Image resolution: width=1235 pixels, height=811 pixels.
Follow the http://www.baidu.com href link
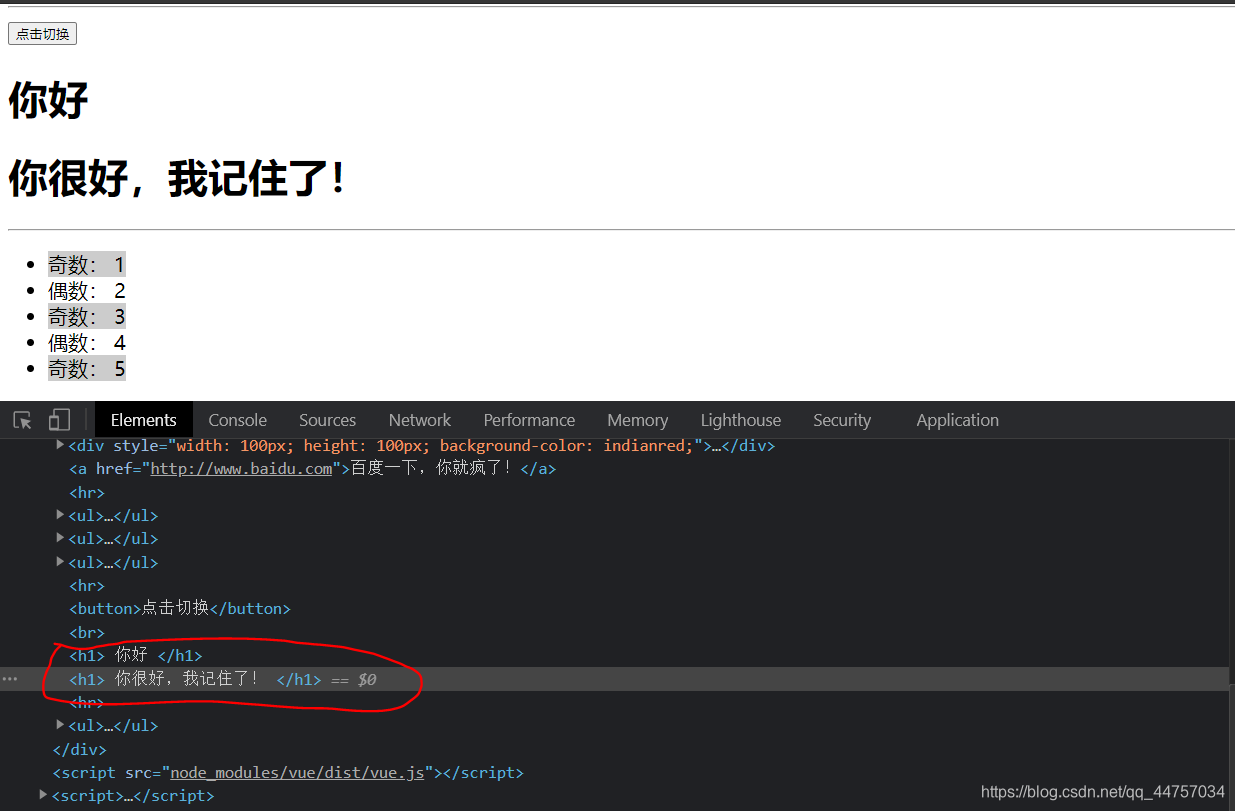click(241, 469)
